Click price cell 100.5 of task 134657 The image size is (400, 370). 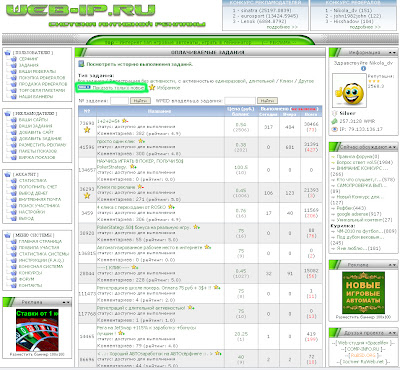coord(241,170)
